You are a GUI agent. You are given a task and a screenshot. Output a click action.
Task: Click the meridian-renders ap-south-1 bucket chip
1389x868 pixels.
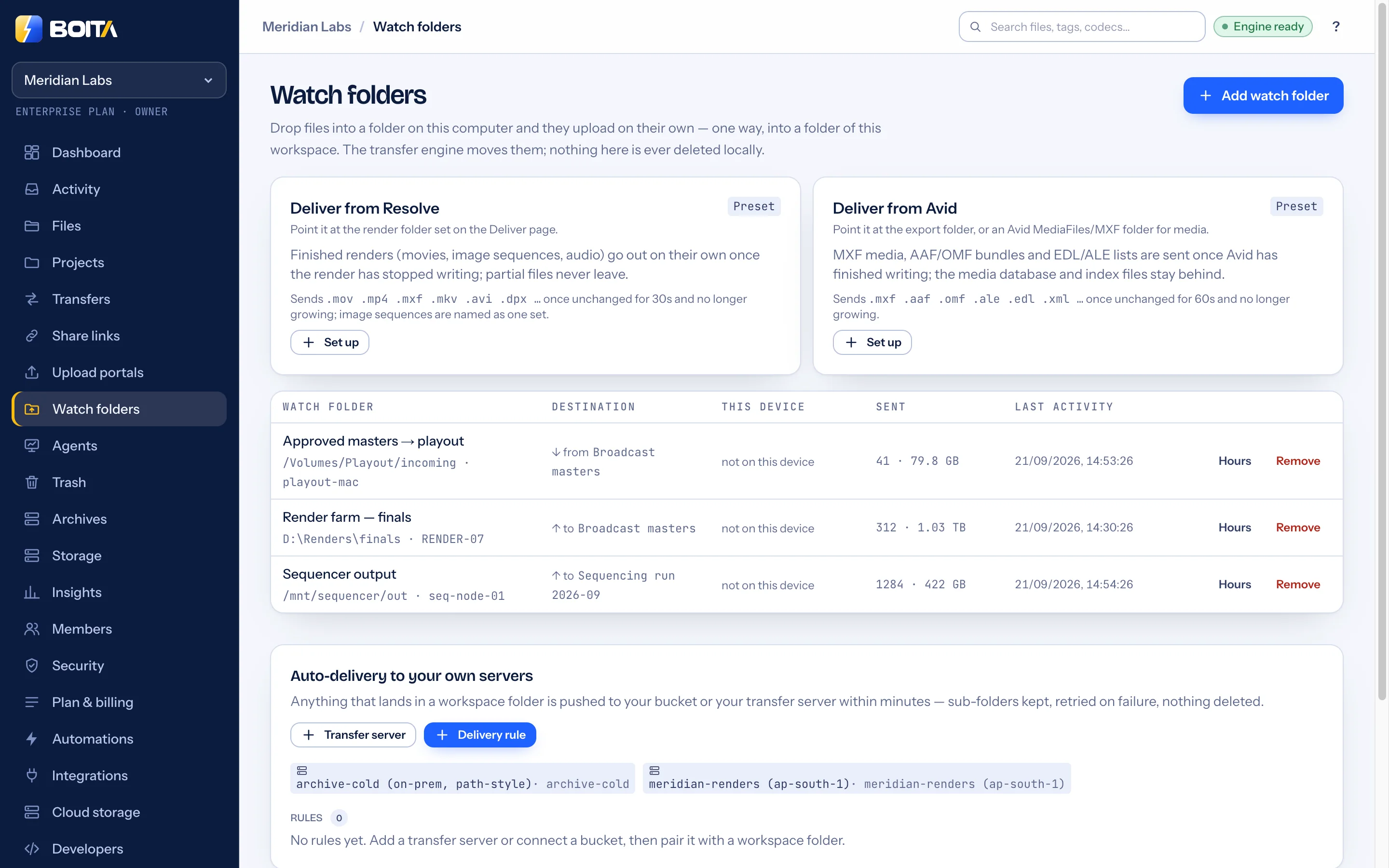click(x=857, y=778)
